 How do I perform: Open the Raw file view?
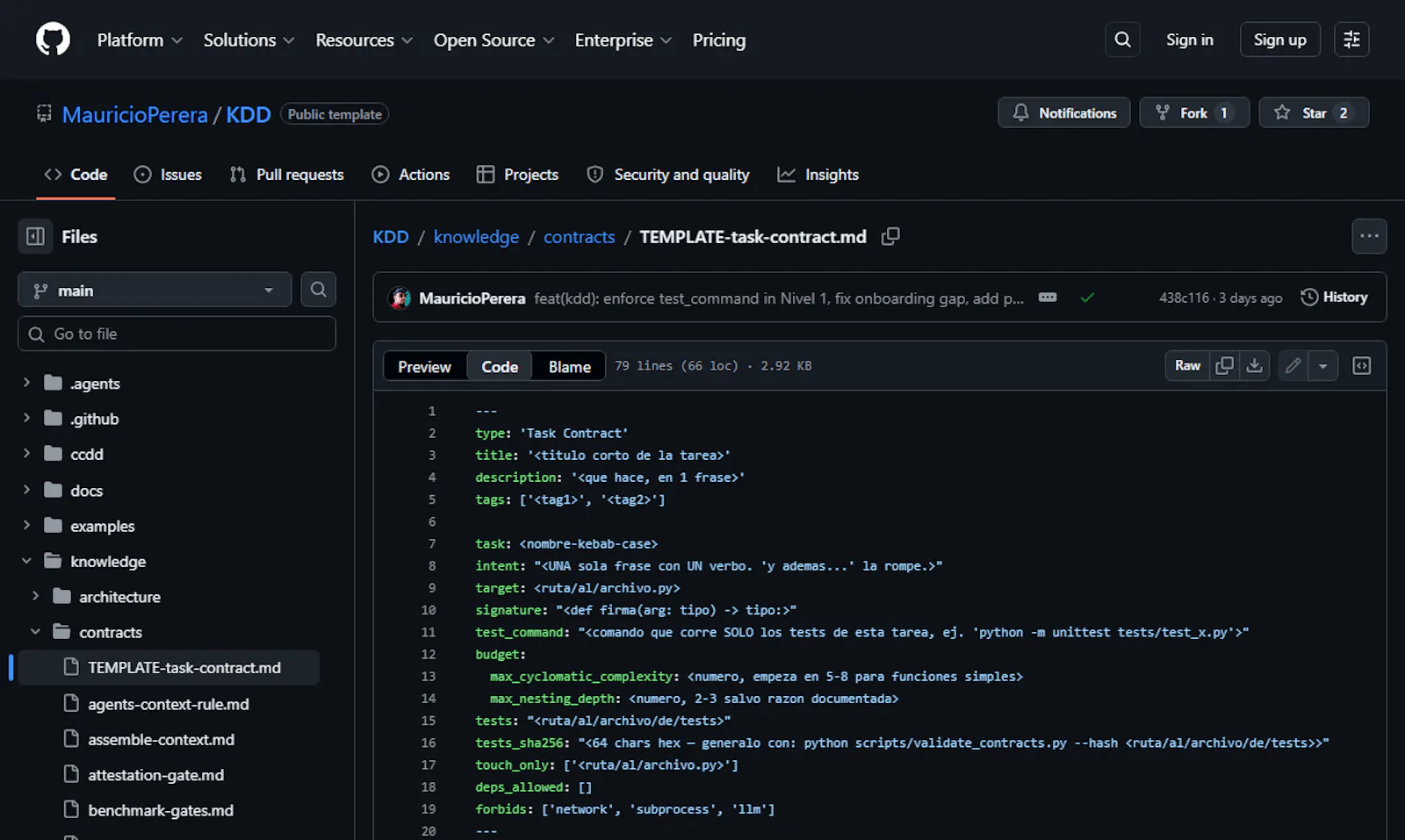1187,365
